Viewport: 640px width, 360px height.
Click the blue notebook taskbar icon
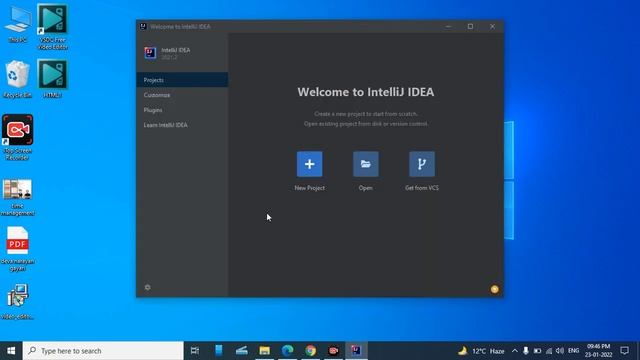pyautogui.click(x=219, y=351)
